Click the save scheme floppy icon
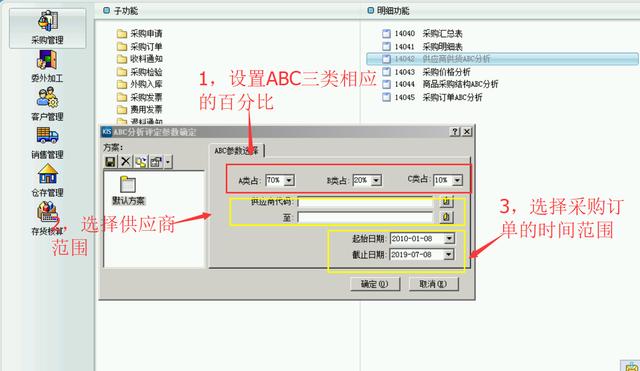 coord(110,162)
